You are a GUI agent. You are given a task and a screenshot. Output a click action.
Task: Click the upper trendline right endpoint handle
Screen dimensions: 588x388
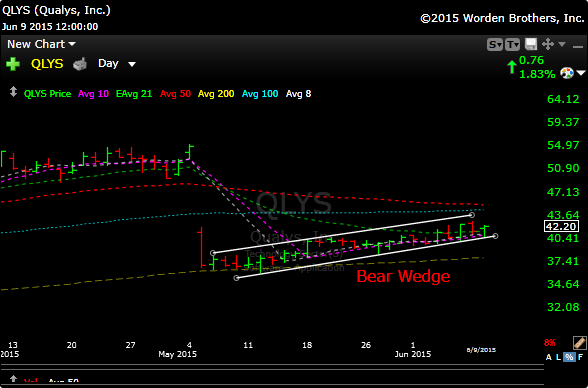tap(472, 215)
